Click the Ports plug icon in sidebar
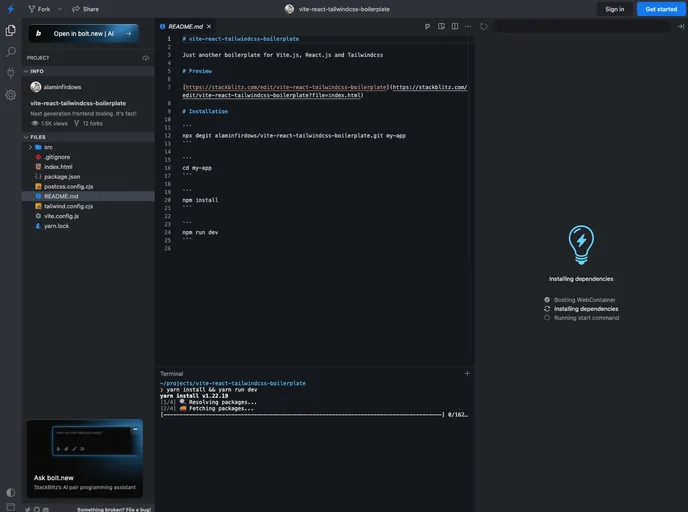The image size is (688, 512). click(11, 73)
